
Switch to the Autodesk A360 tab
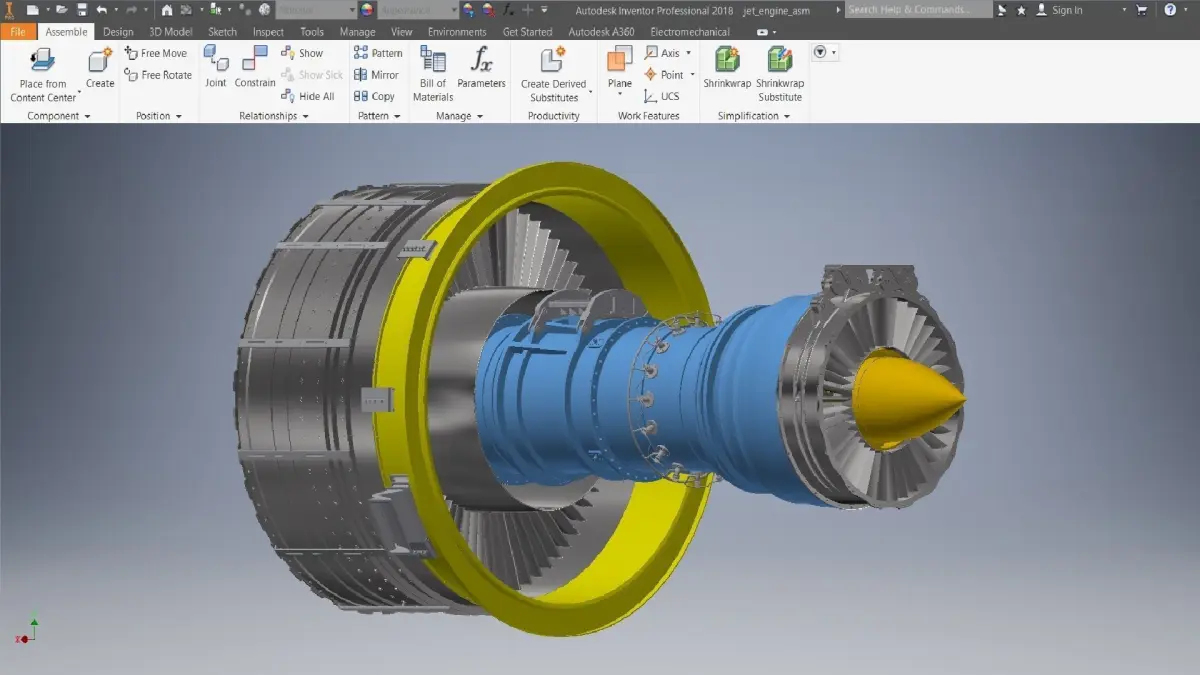(603, 32)
